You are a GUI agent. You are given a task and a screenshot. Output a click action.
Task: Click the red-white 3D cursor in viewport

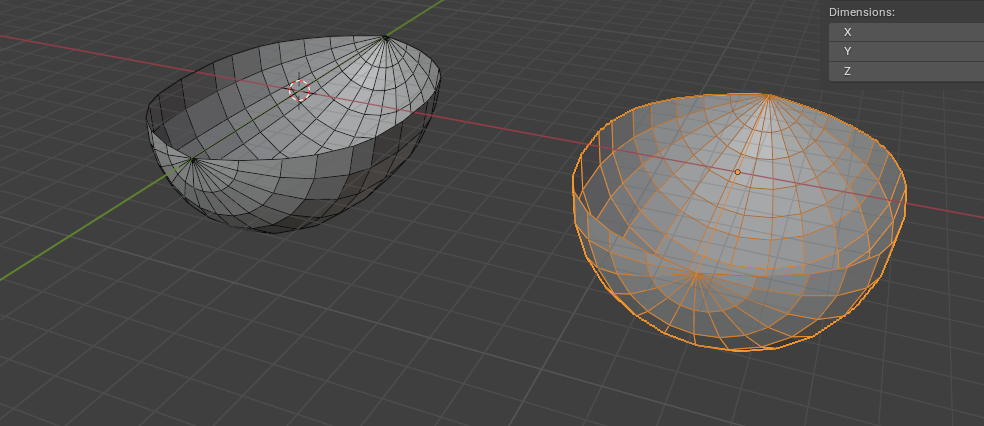coord(300,91)
